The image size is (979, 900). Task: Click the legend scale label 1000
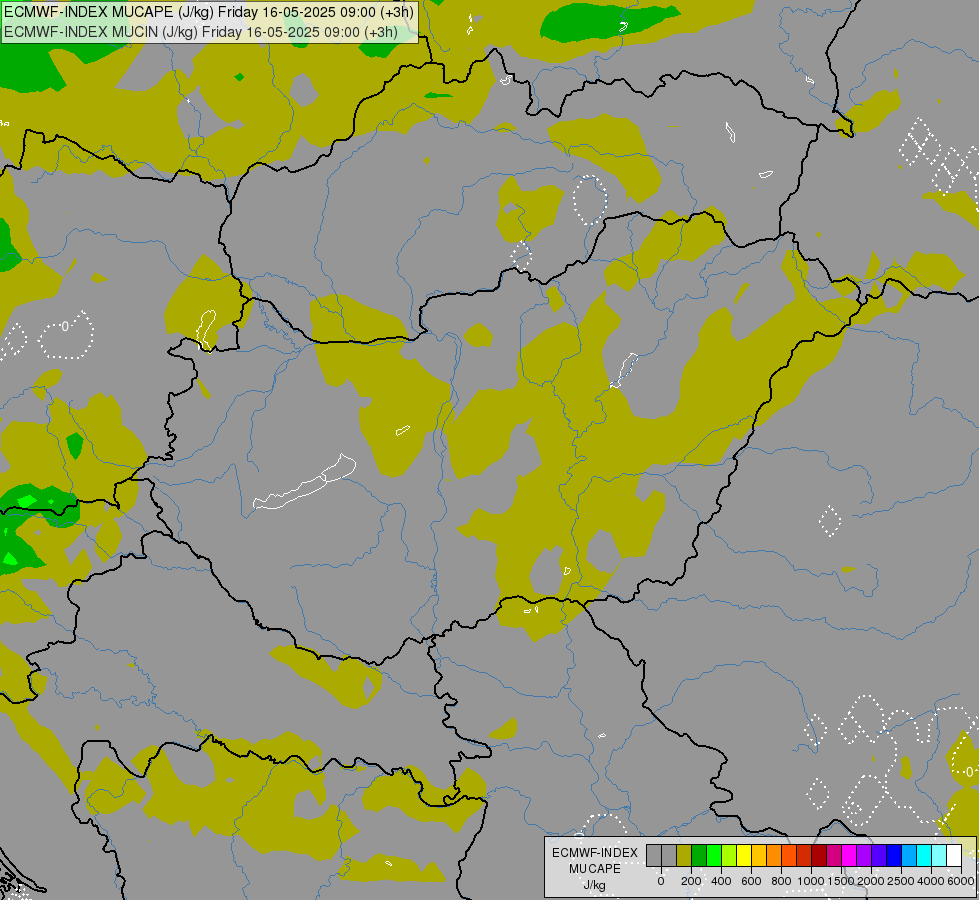coord(811,881)
